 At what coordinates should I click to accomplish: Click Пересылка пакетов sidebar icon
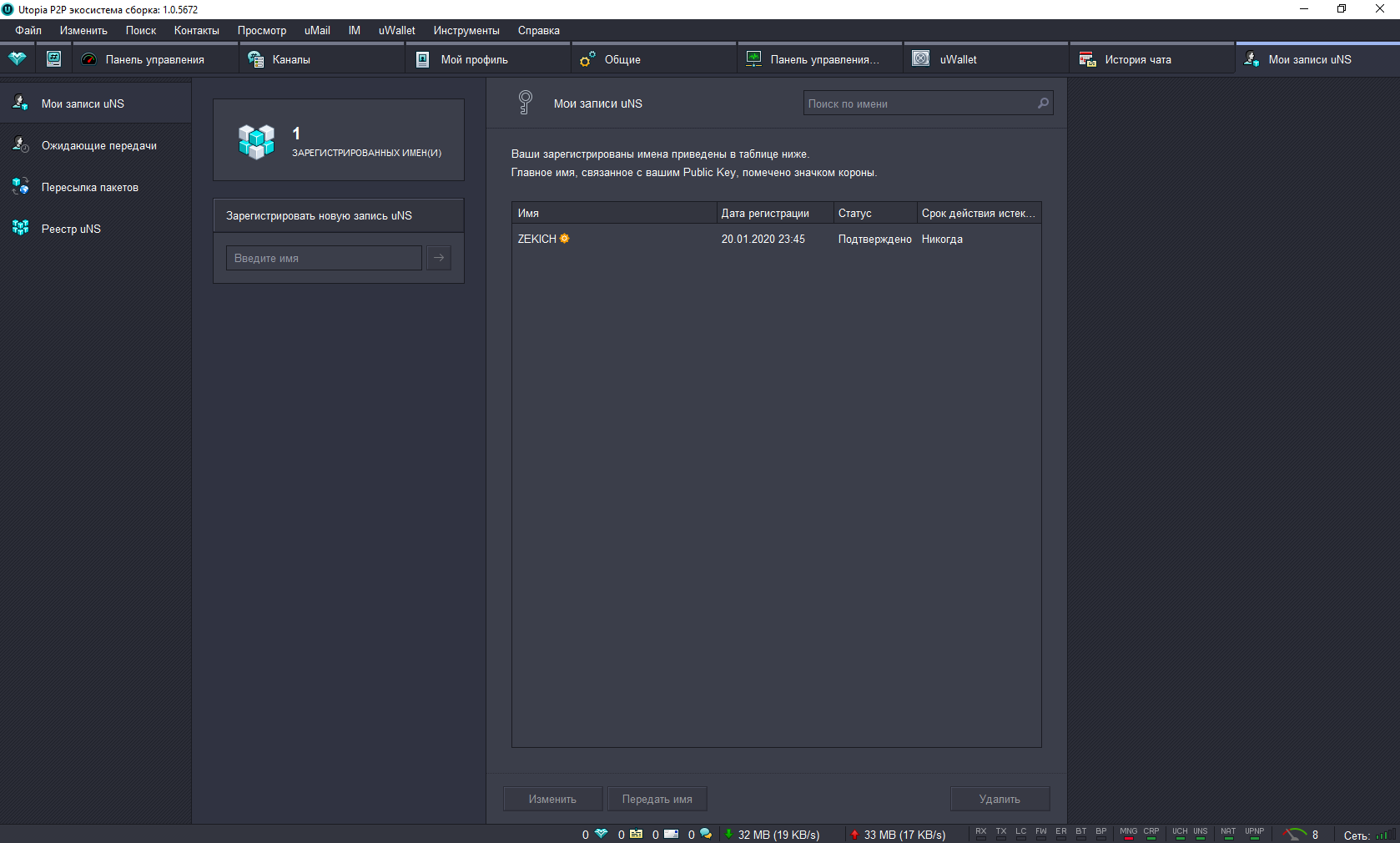pos(20,186)
